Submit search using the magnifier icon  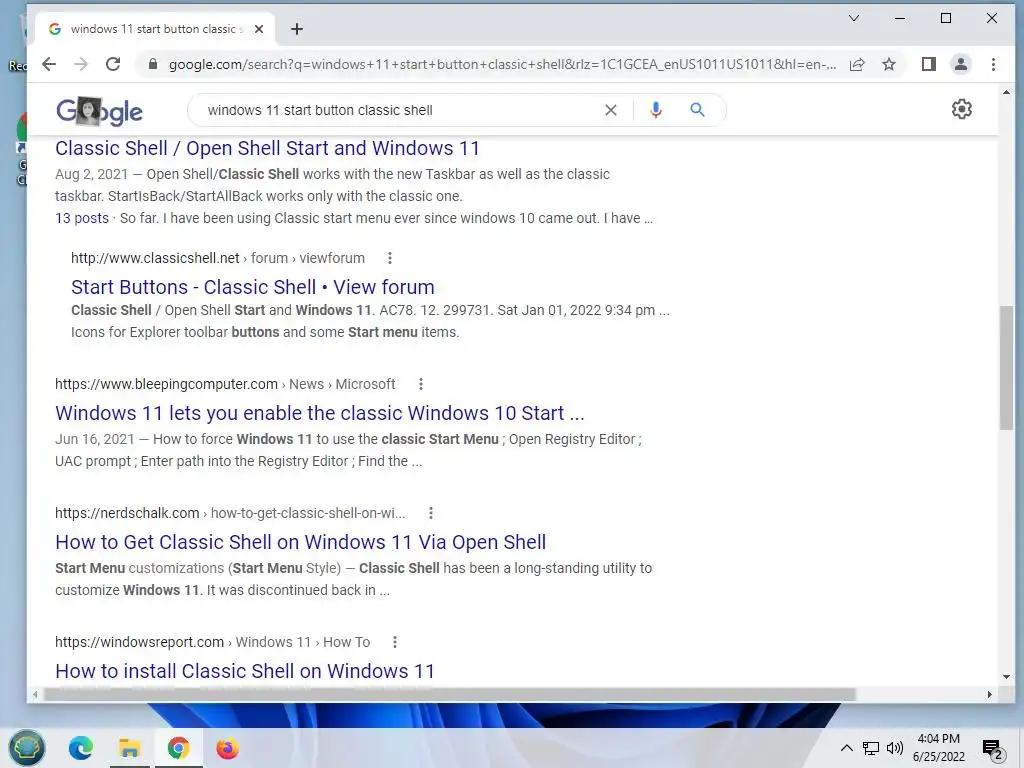click(697, 110)
